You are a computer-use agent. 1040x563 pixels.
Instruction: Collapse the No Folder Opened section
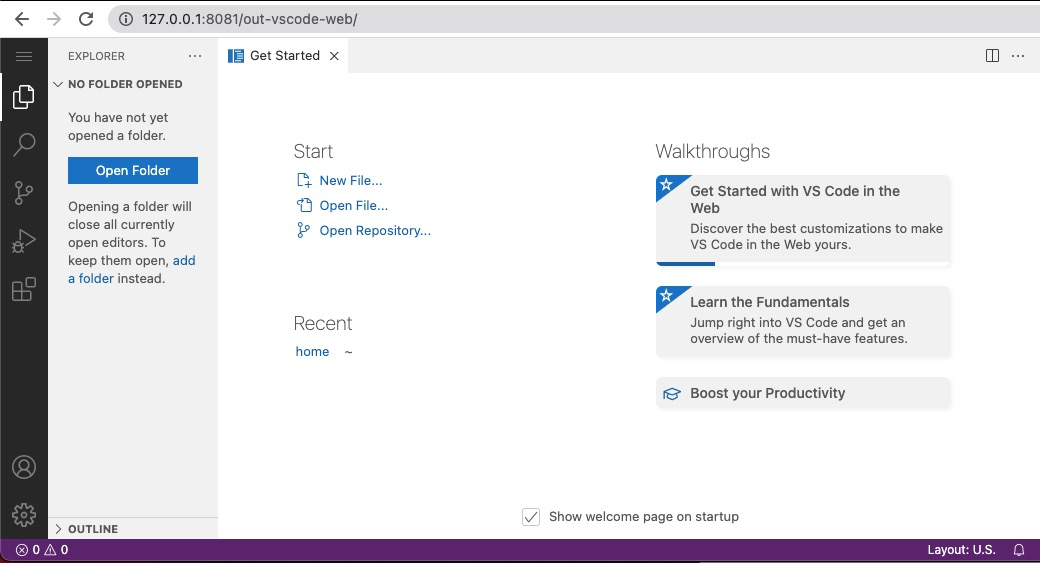[x=133, y=84]
